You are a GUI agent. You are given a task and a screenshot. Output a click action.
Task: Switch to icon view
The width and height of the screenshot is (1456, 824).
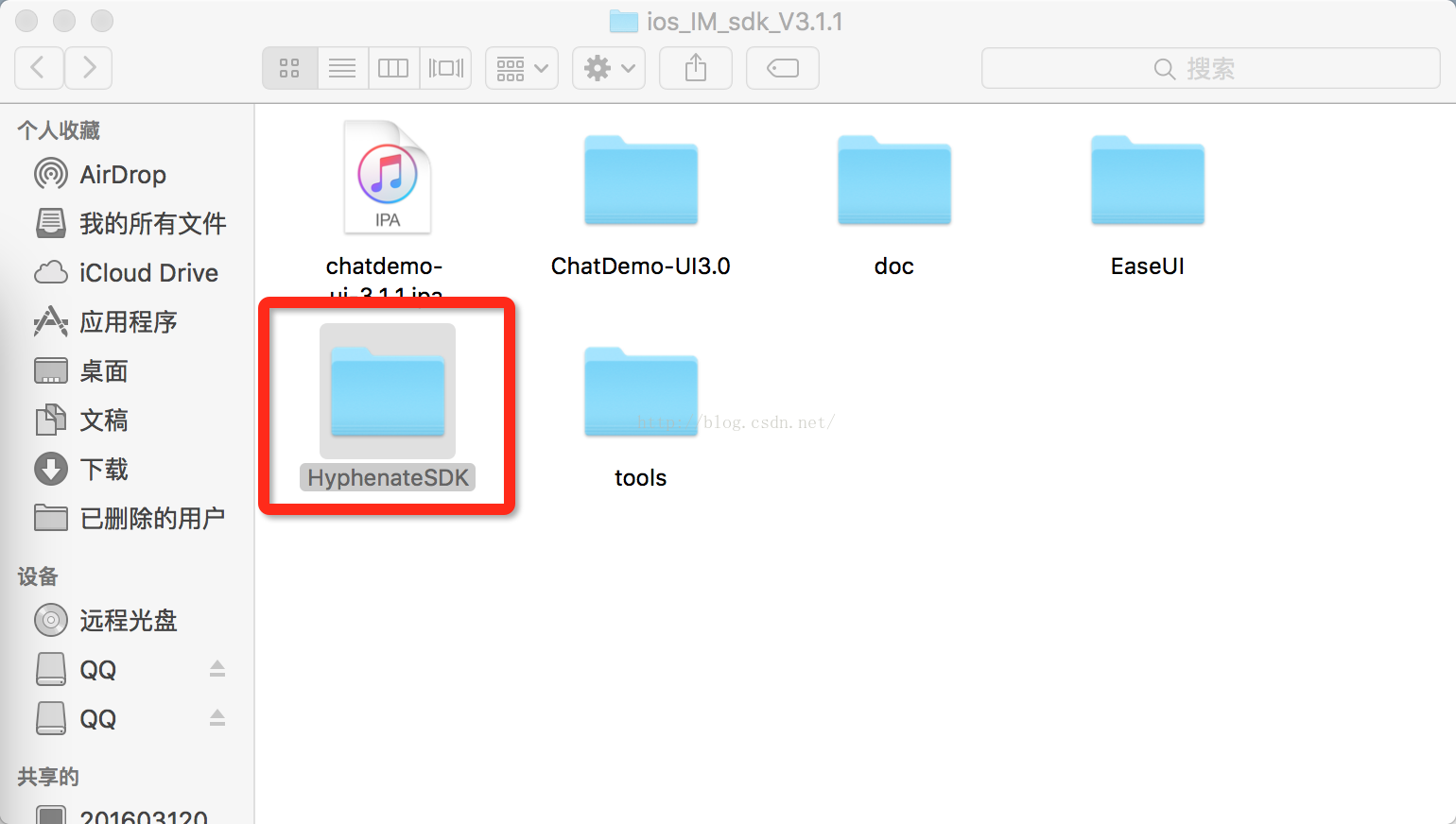click(x=289, y=68)
